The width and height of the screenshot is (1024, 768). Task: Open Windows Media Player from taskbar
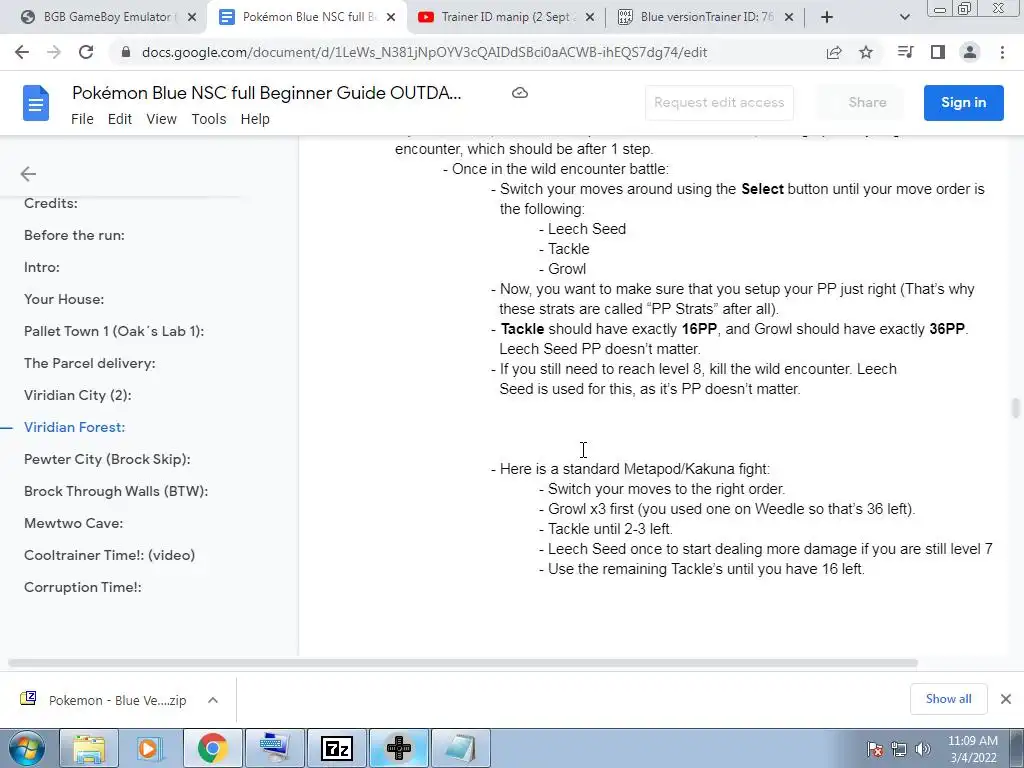pyautogui.click(x=150, y=748)
